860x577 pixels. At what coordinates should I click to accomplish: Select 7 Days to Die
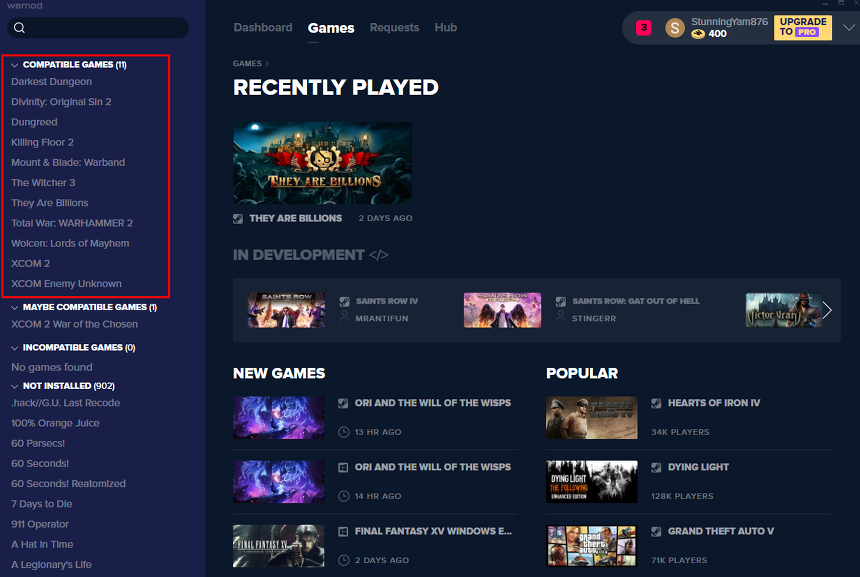point(42,504)
